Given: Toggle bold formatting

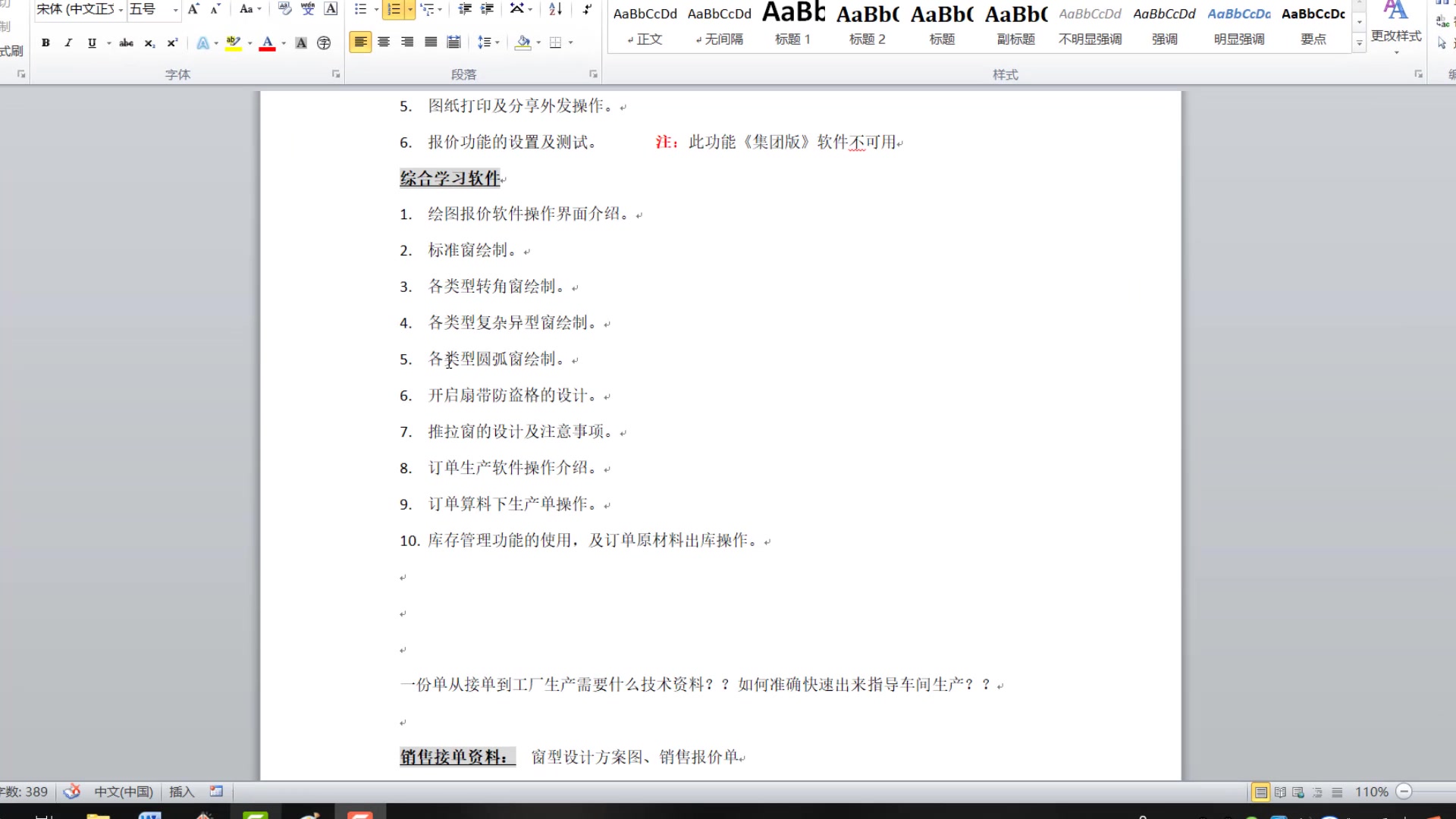Looking at the screenshot, I should (45, 42).
